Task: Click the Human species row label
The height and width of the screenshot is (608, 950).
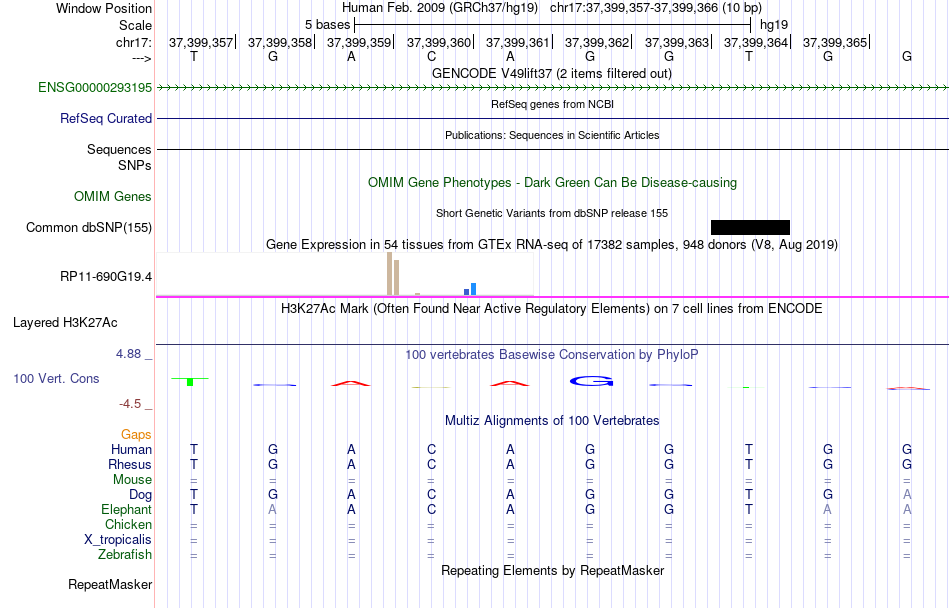Action: [x=131, y=449]
